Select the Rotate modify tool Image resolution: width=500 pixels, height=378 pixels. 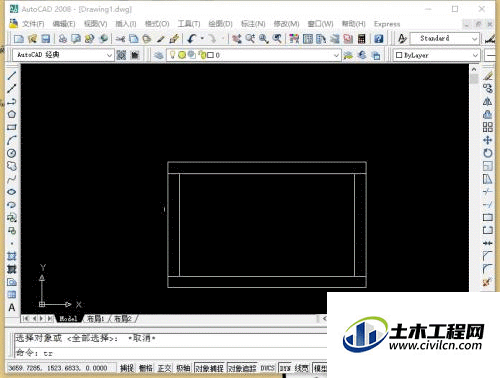tap(488, 153)
